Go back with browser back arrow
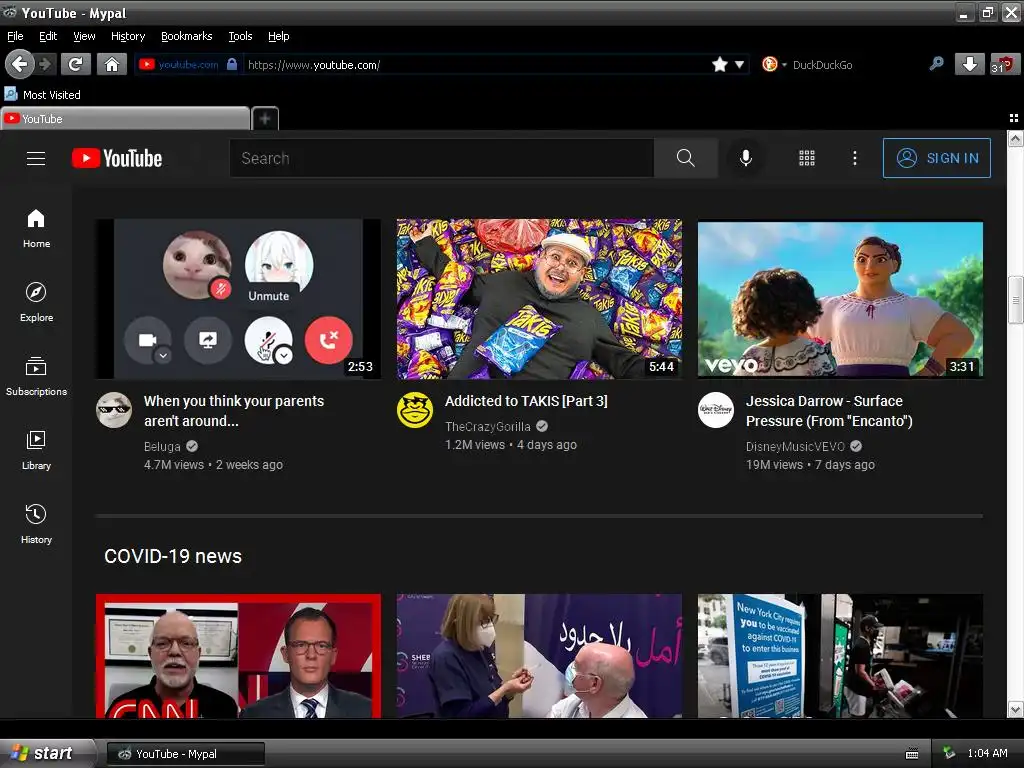1024x768 pixels. pos(20,64)
